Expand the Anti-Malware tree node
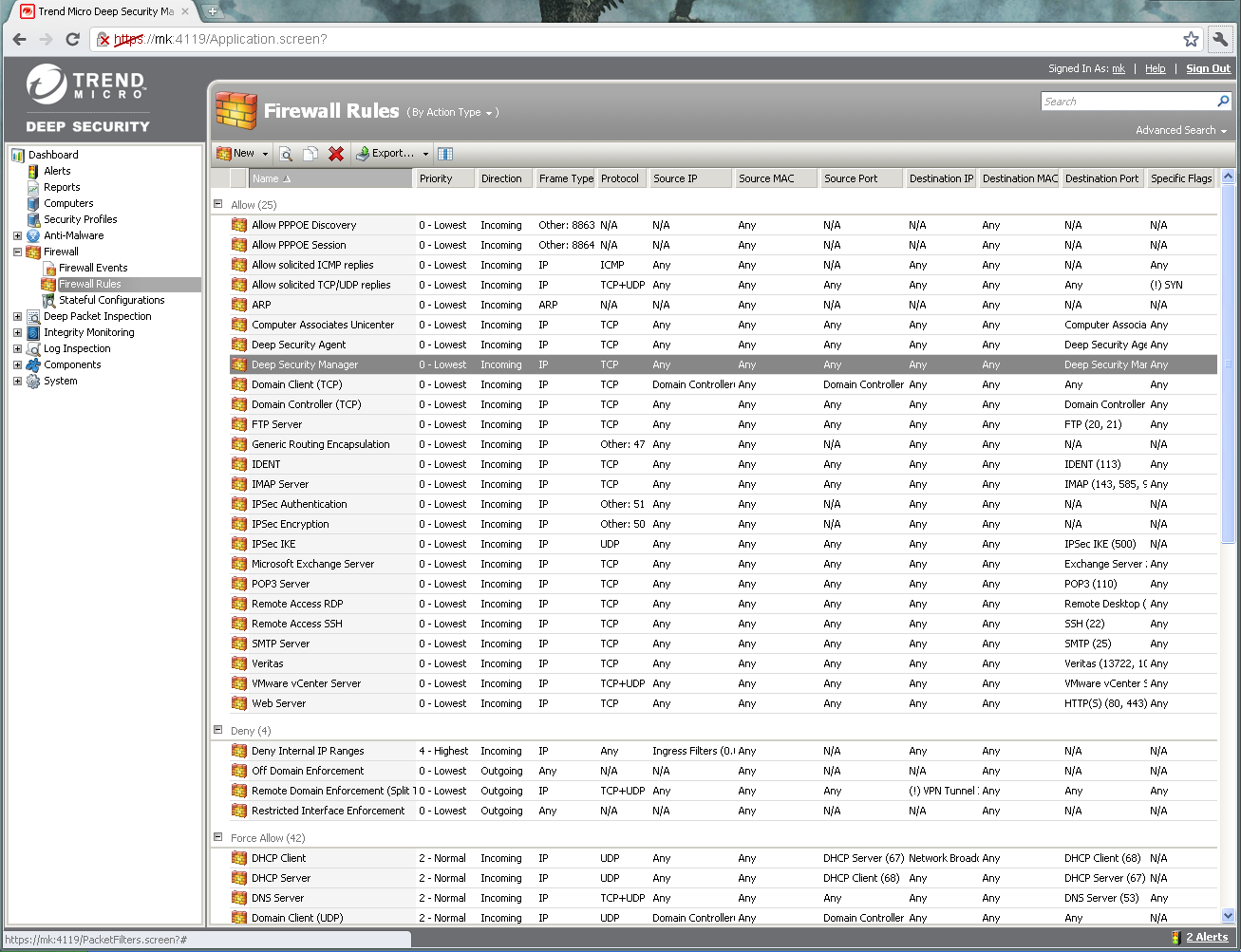This screenshot has width=1241, height=952. 17,235
